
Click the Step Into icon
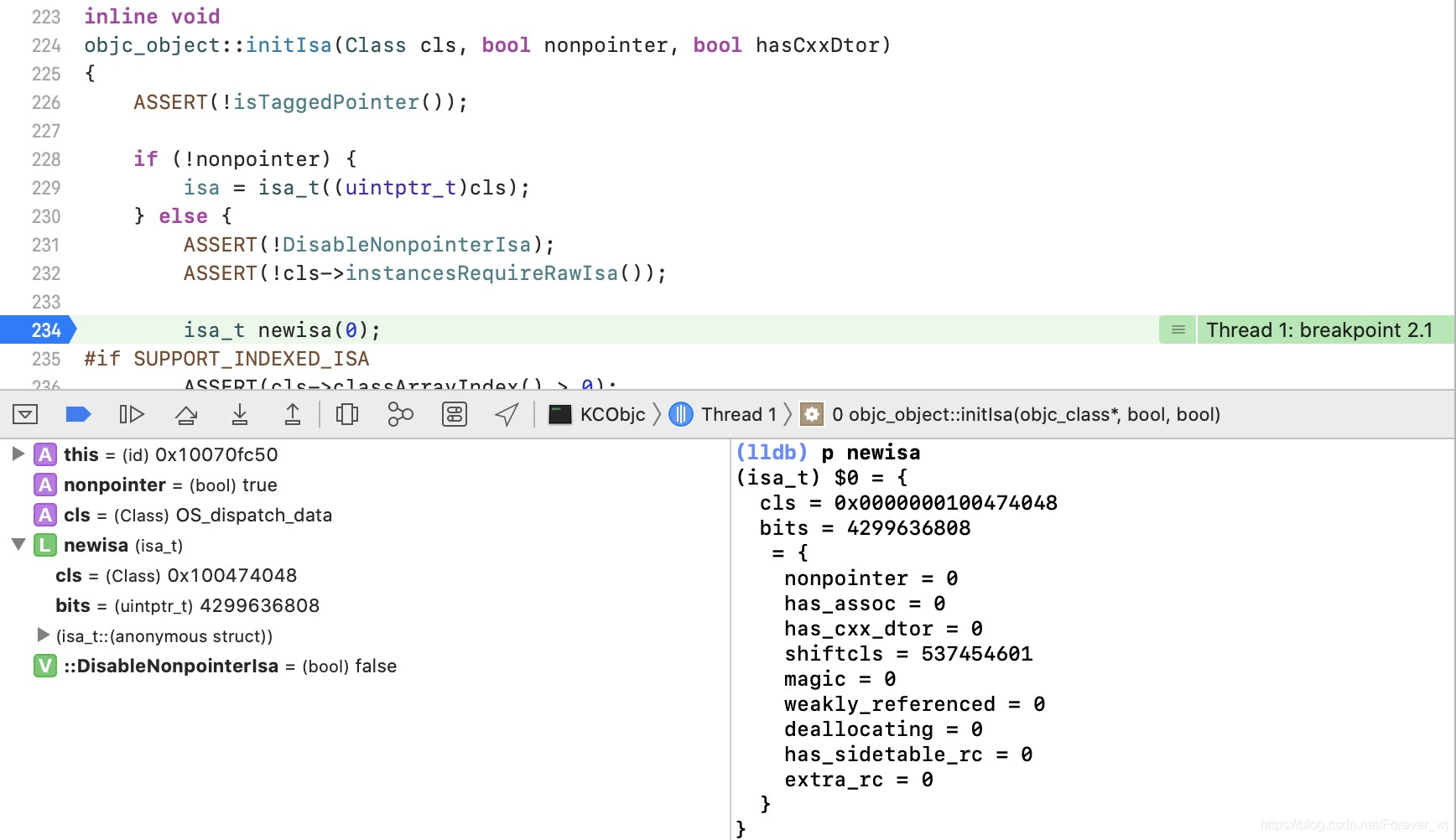tap(240, 414)
